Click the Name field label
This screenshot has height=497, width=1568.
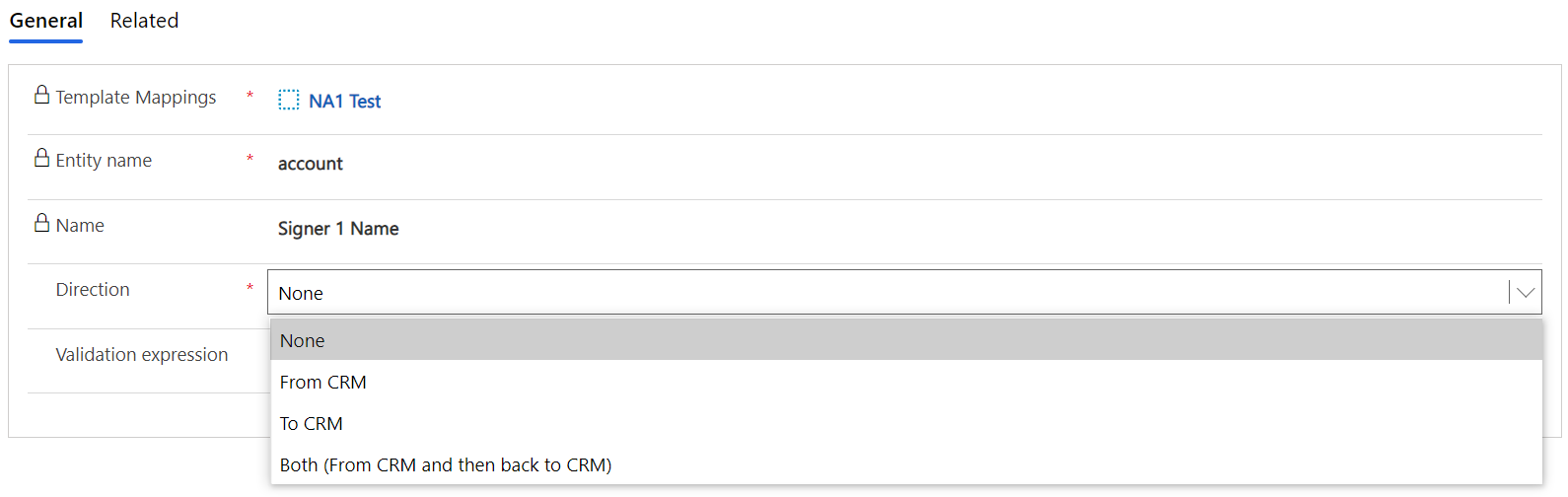[80, 225]
